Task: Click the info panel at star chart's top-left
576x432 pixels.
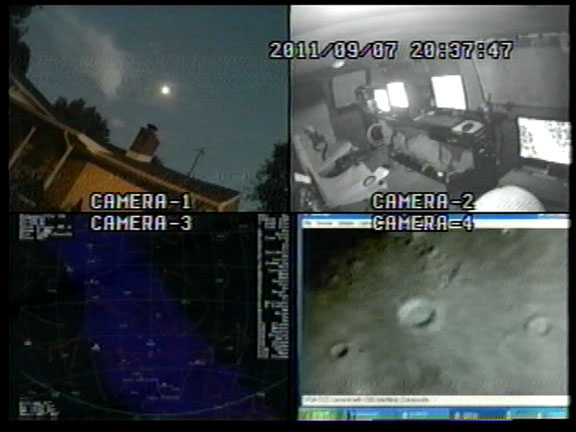Action: point(43,227)
